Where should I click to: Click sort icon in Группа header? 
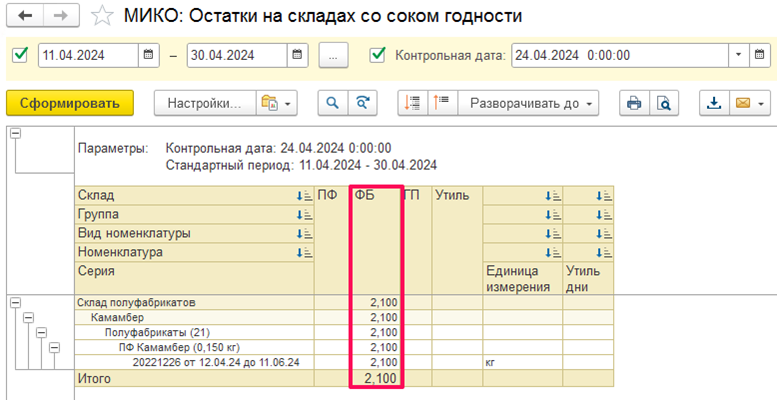click(303, 215)
